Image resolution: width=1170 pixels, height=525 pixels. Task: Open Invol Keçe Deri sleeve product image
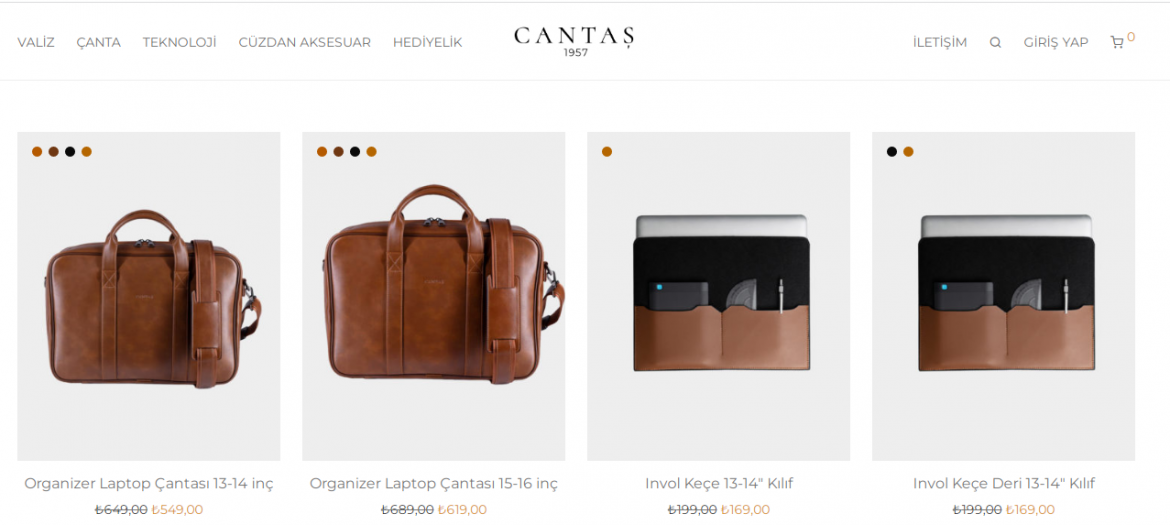(1004, 296)
